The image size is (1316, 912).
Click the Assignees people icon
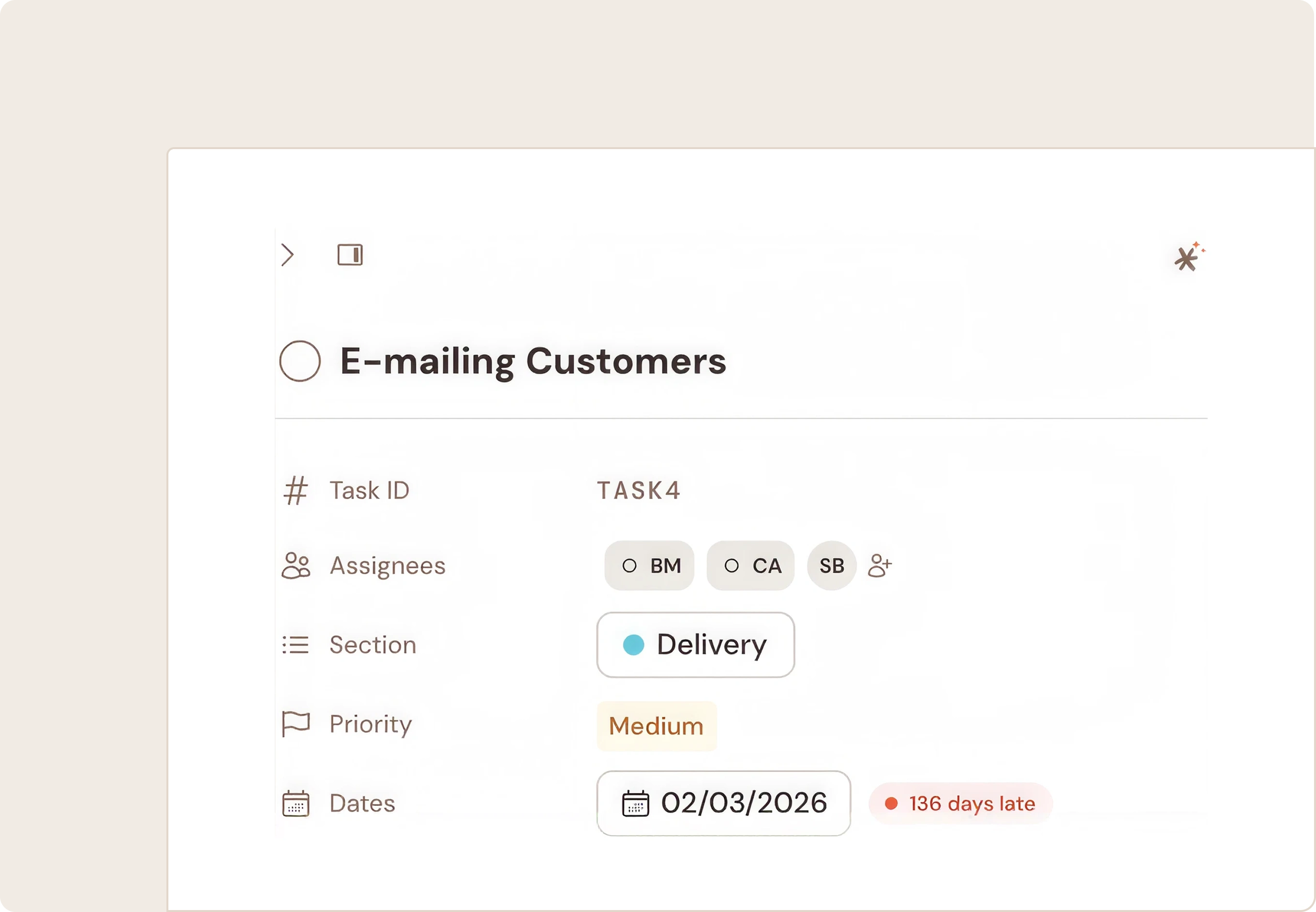pyautogui.click(x=296, y=566)
